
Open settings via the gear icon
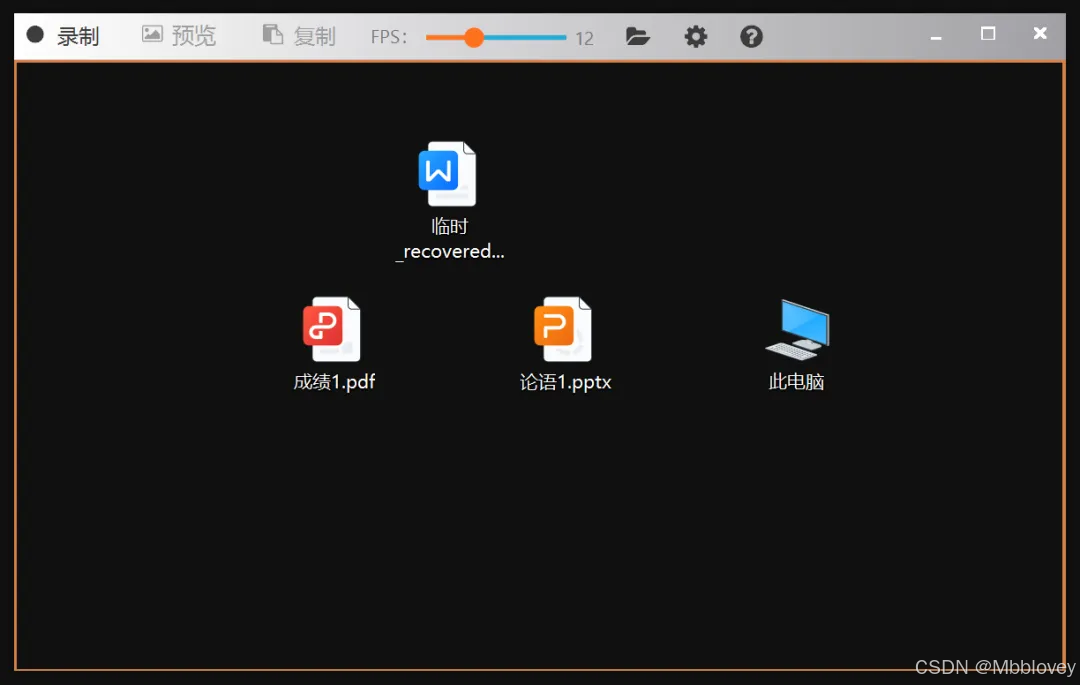click(696, 36)
